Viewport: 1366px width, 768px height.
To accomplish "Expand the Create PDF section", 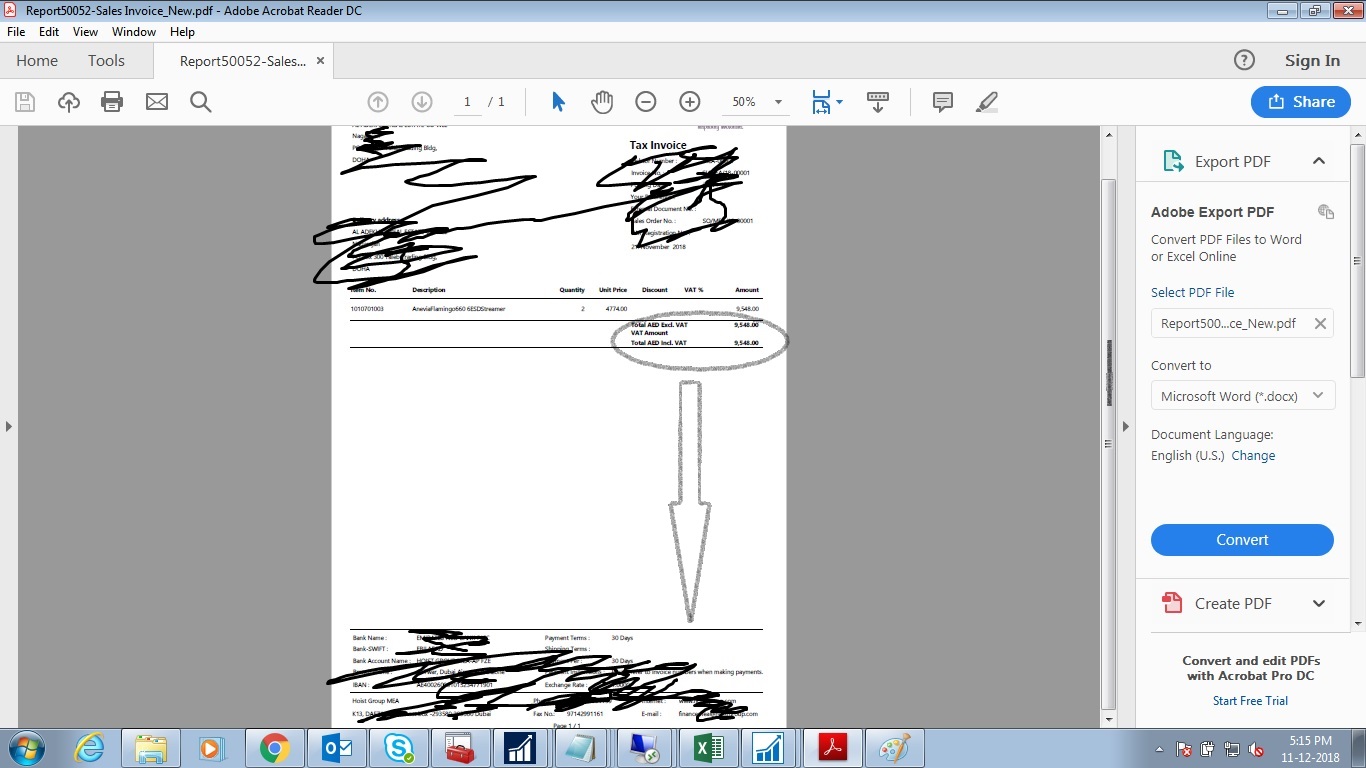I will coord(1319,603).
